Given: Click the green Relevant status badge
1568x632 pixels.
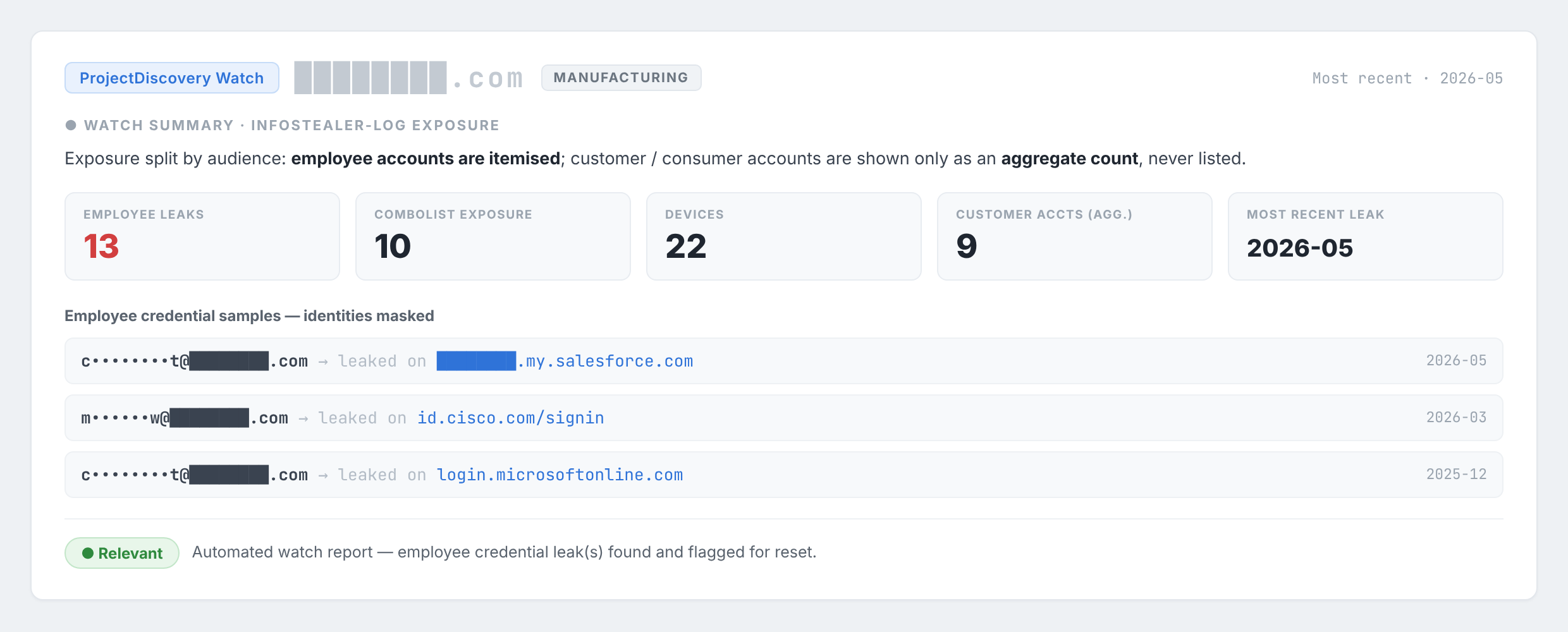Looking at the screenshot, I should pyautogui.click(x=122, y=553).
